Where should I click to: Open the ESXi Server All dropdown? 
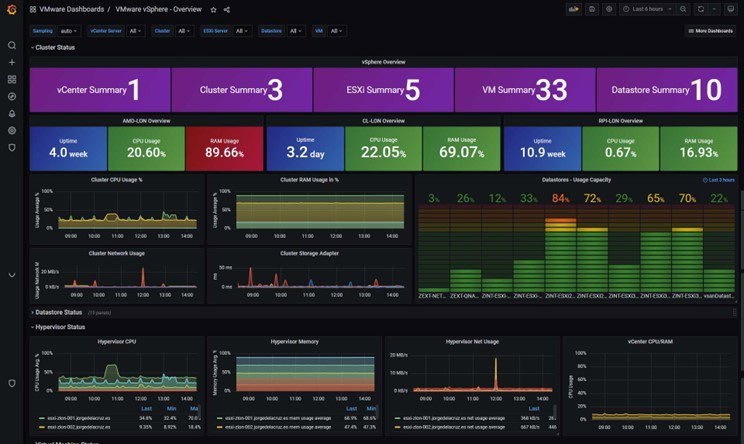coord(242,31)
